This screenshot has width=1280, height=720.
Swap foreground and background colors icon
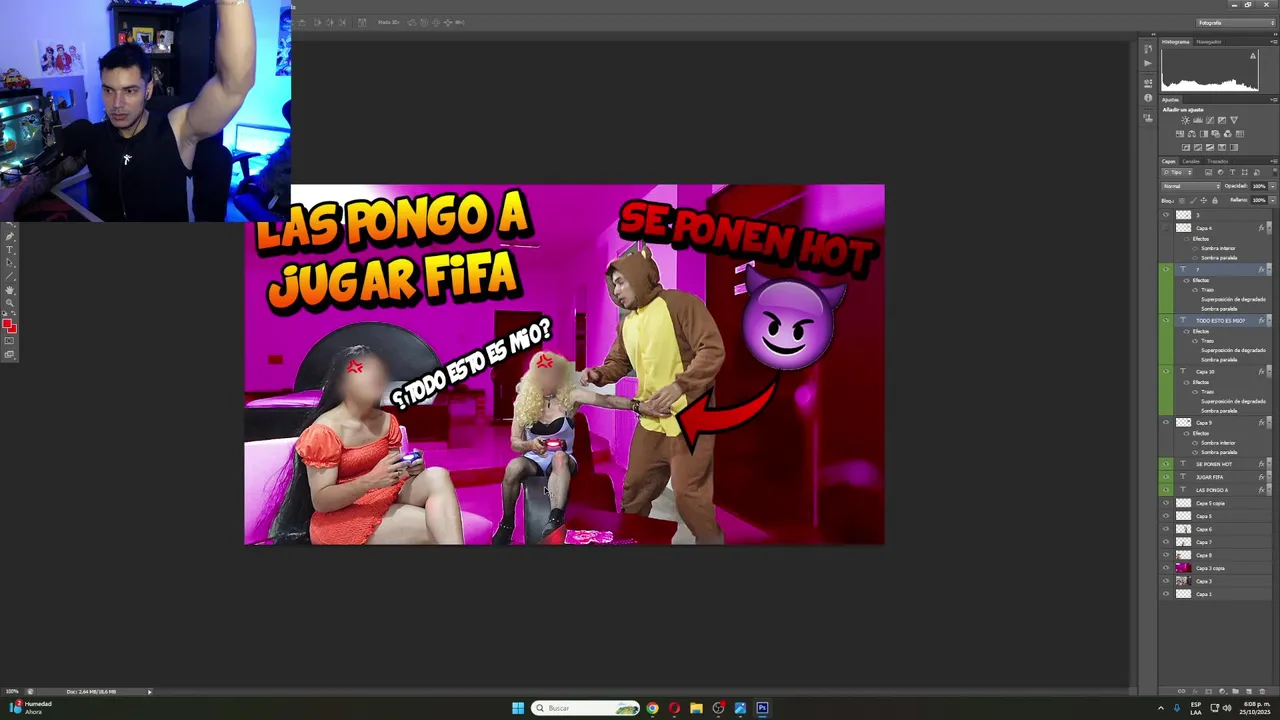[x=14, y=313]
